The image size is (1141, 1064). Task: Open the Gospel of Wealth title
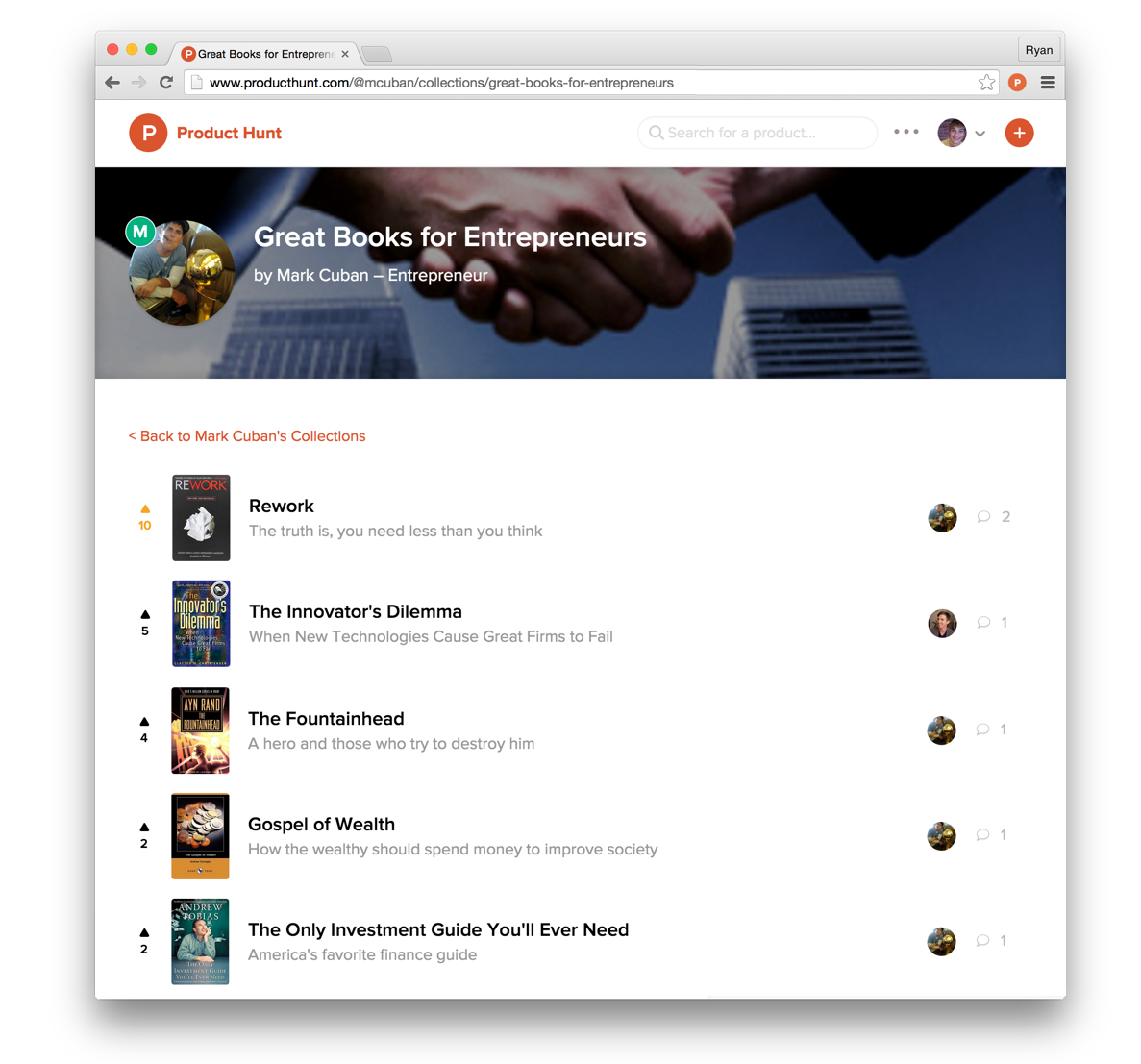point(321,824)
